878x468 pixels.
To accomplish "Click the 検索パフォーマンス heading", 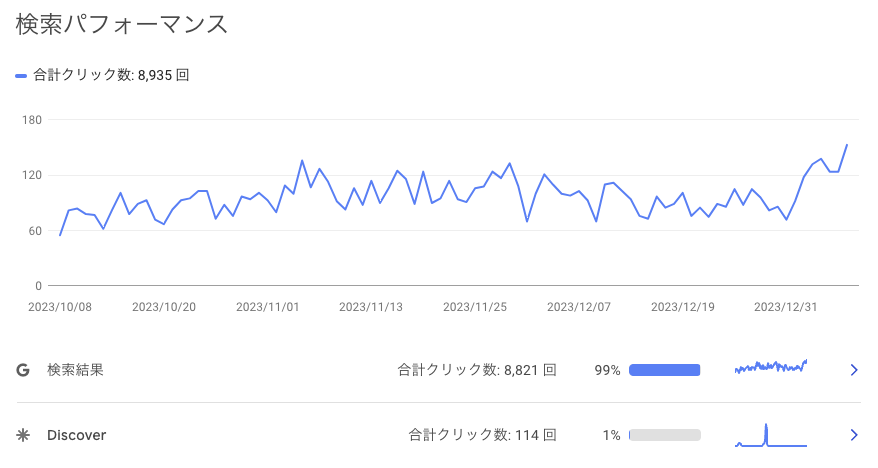I will (122, 25).
